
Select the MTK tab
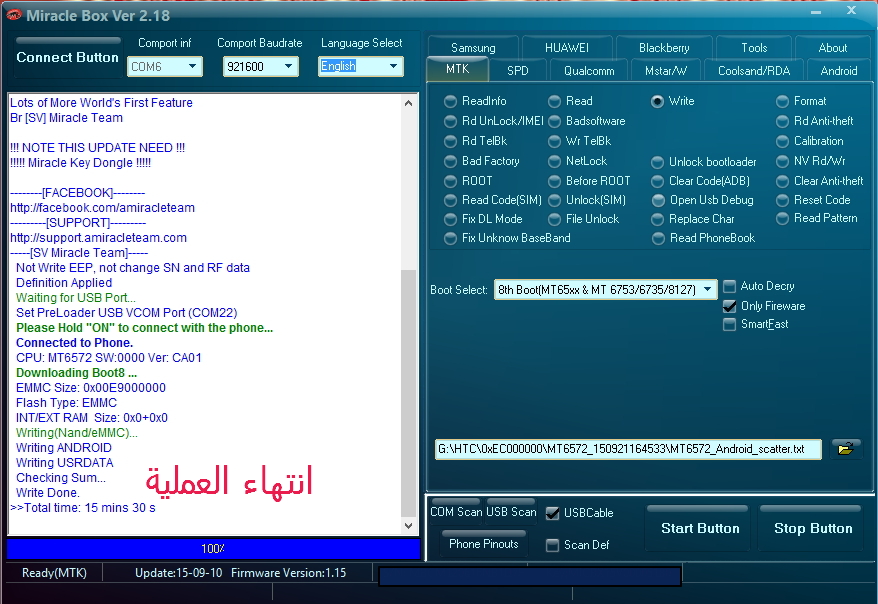[457, 69]
